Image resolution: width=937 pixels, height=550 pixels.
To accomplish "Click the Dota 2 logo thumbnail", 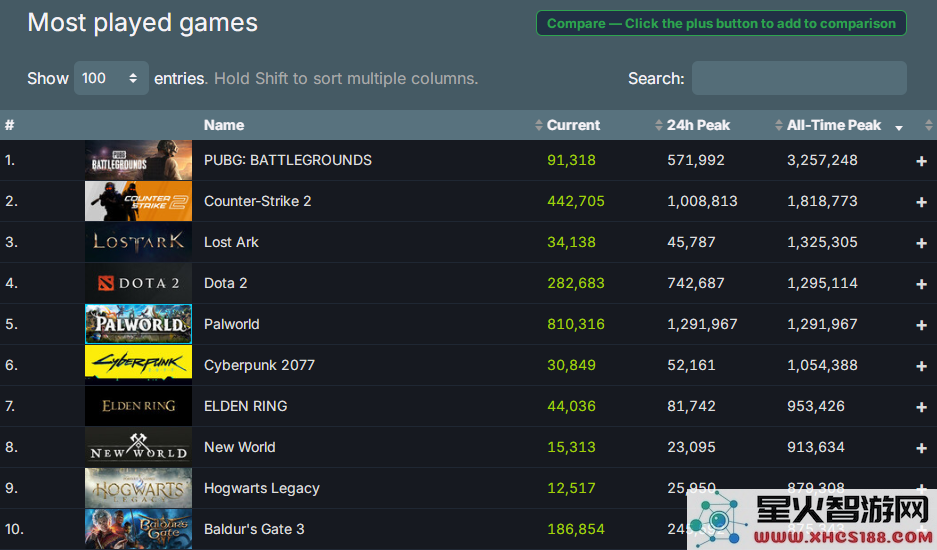I will coord(138,283).
